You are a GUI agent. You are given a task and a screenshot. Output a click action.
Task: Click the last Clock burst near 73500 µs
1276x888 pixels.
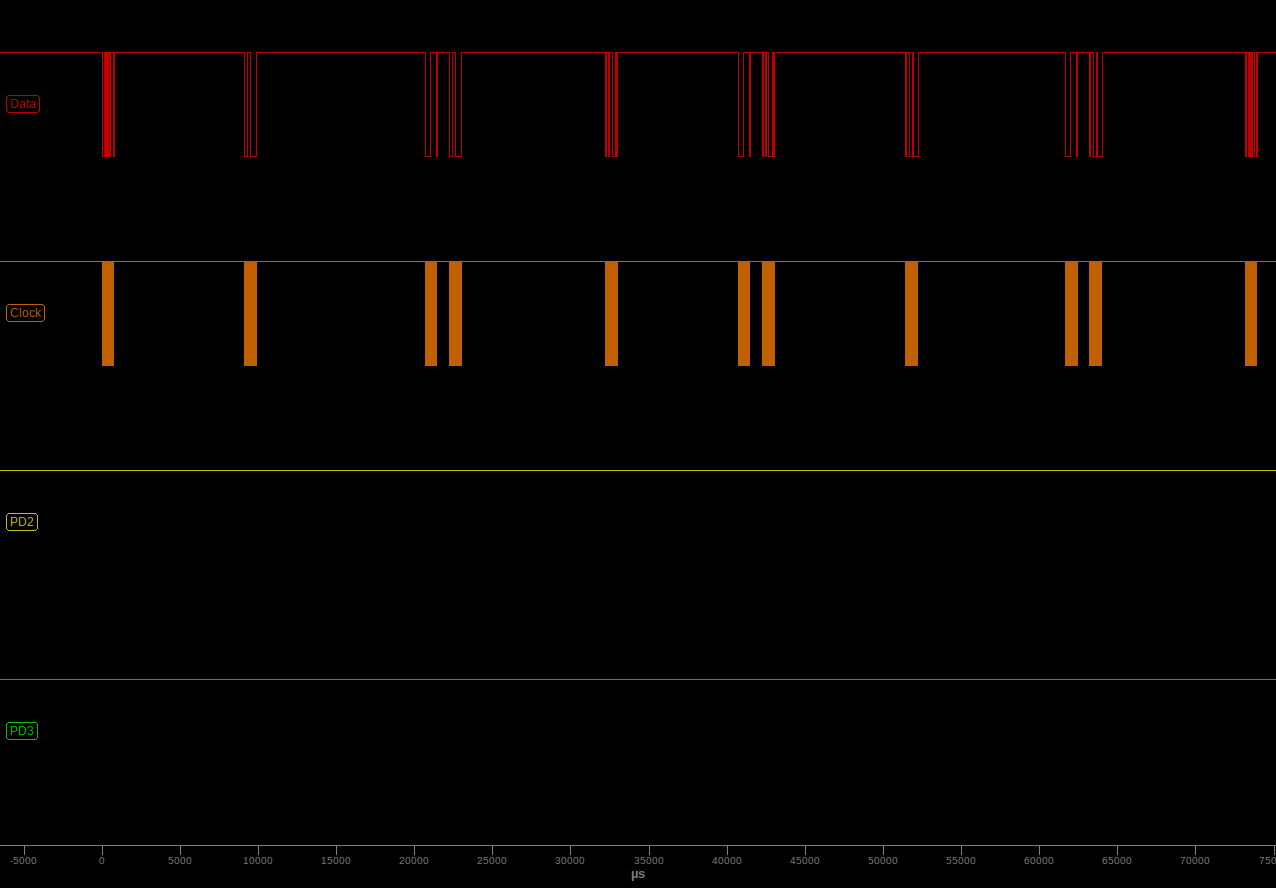pos(1251,314)
